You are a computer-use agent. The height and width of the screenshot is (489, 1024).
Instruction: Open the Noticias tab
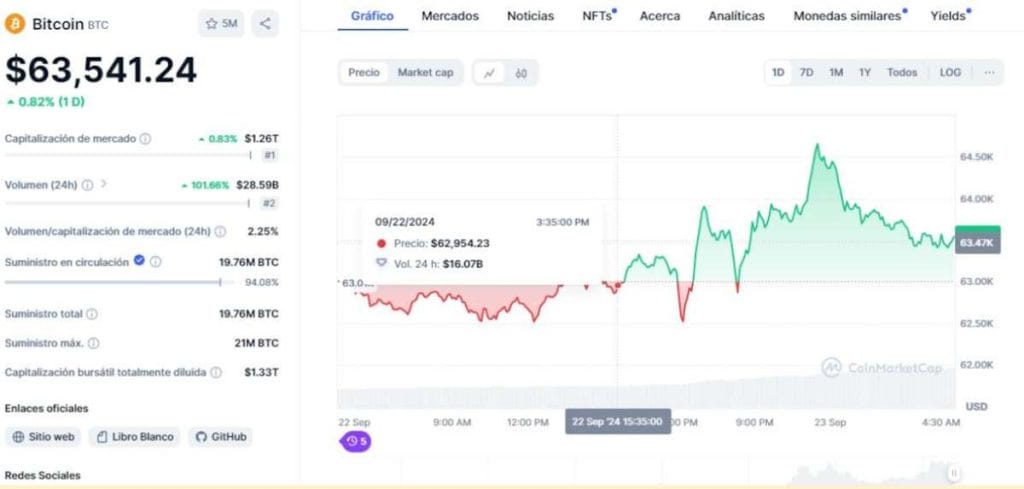tap(530, 16)
